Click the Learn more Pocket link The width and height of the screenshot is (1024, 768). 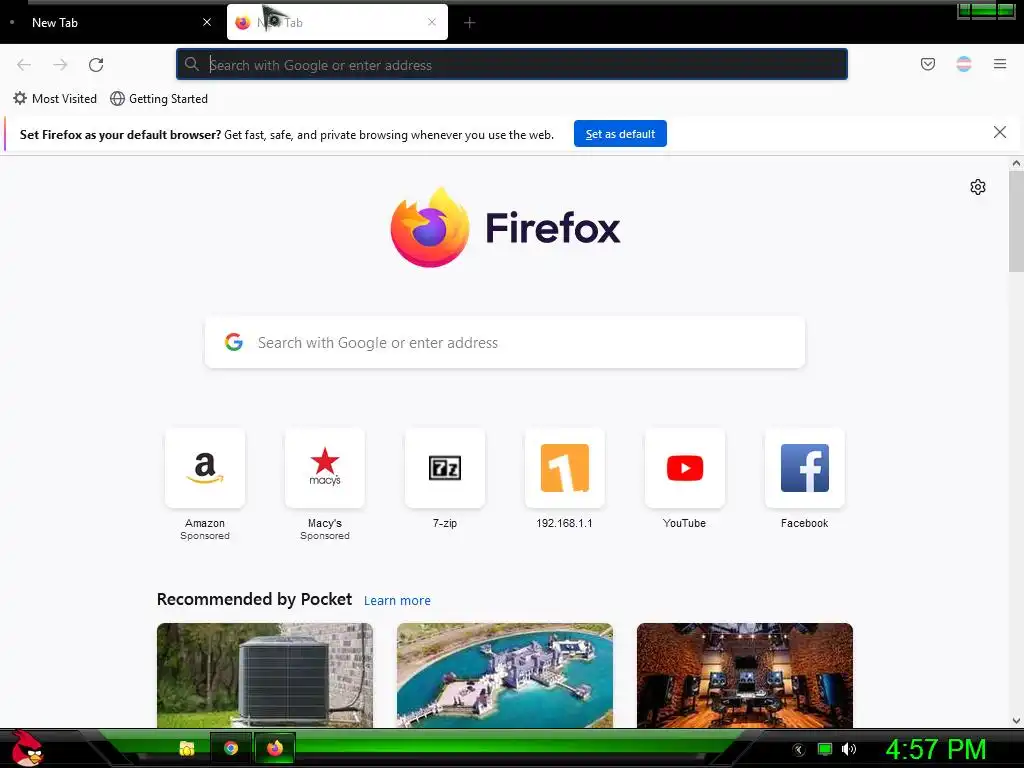pos(397,601)
